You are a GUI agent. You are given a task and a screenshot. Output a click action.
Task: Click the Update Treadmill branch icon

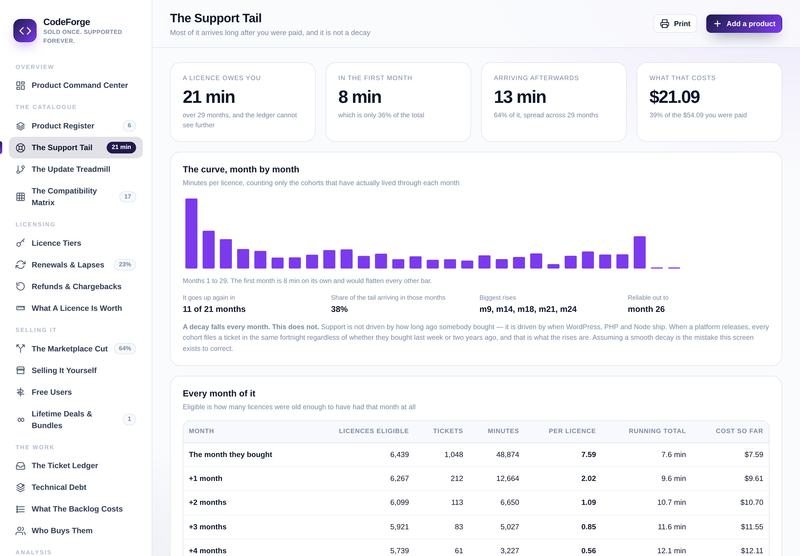(20, 169)
